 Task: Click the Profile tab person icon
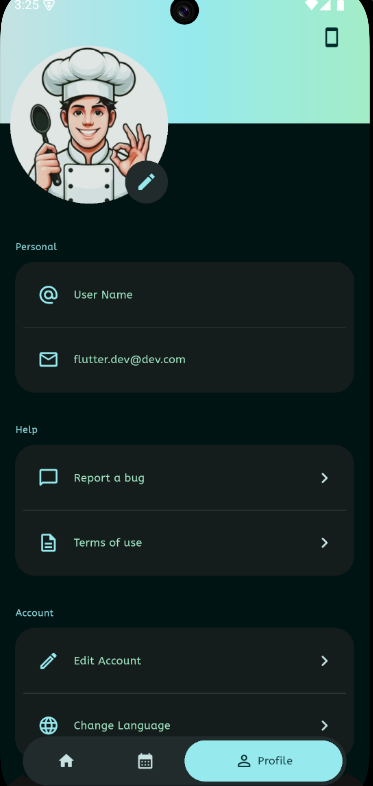point(244,761)
